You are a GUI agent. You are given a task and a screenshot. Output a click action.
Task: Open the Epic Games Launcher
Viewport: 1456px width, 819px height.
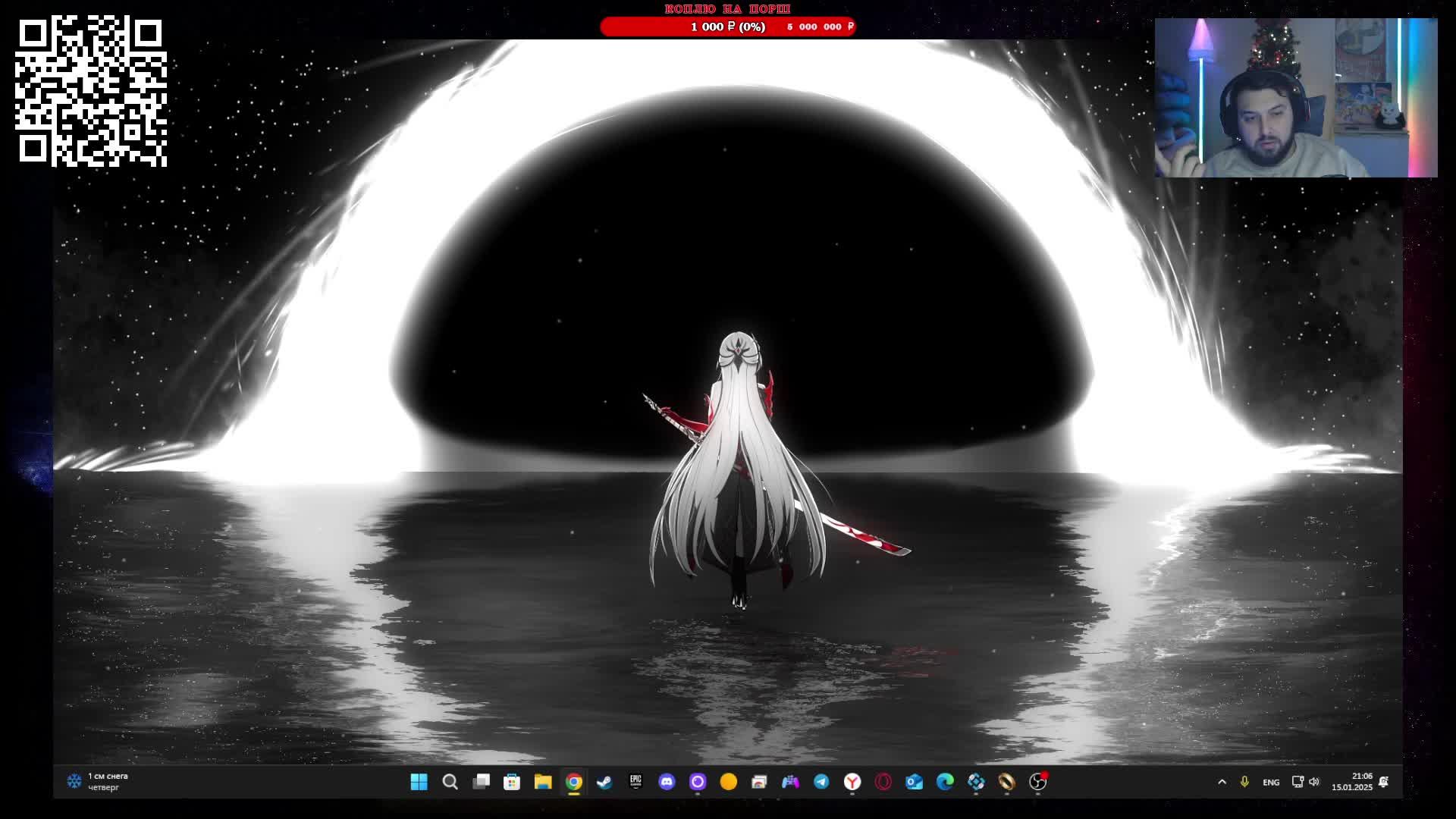[635, 782]
